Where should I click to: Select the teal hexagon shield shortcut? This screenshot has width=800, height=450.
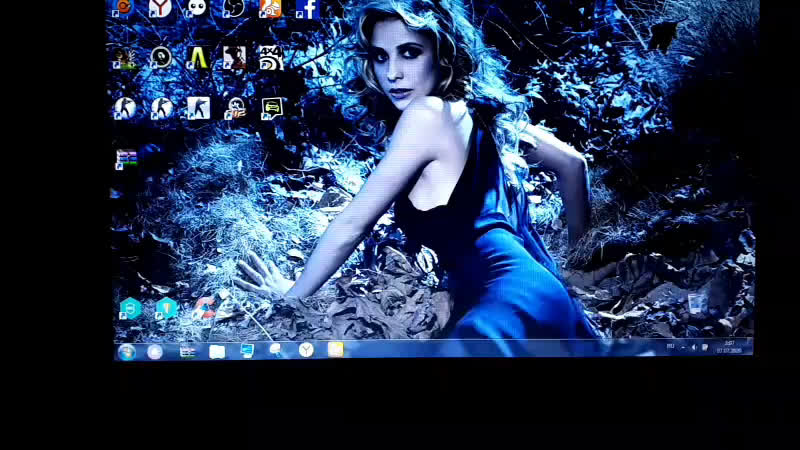pos(166,309)
